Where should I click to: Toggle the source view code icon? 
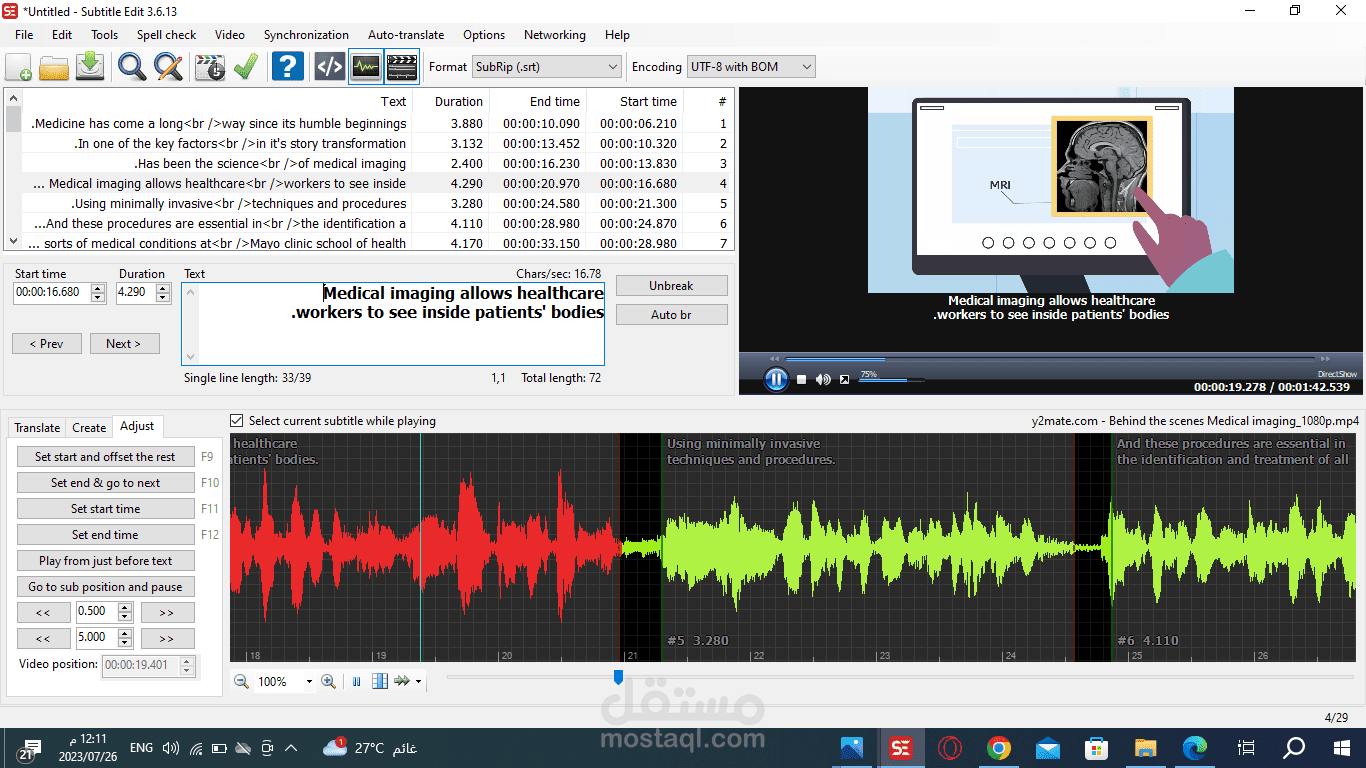(x=330, y=67)
